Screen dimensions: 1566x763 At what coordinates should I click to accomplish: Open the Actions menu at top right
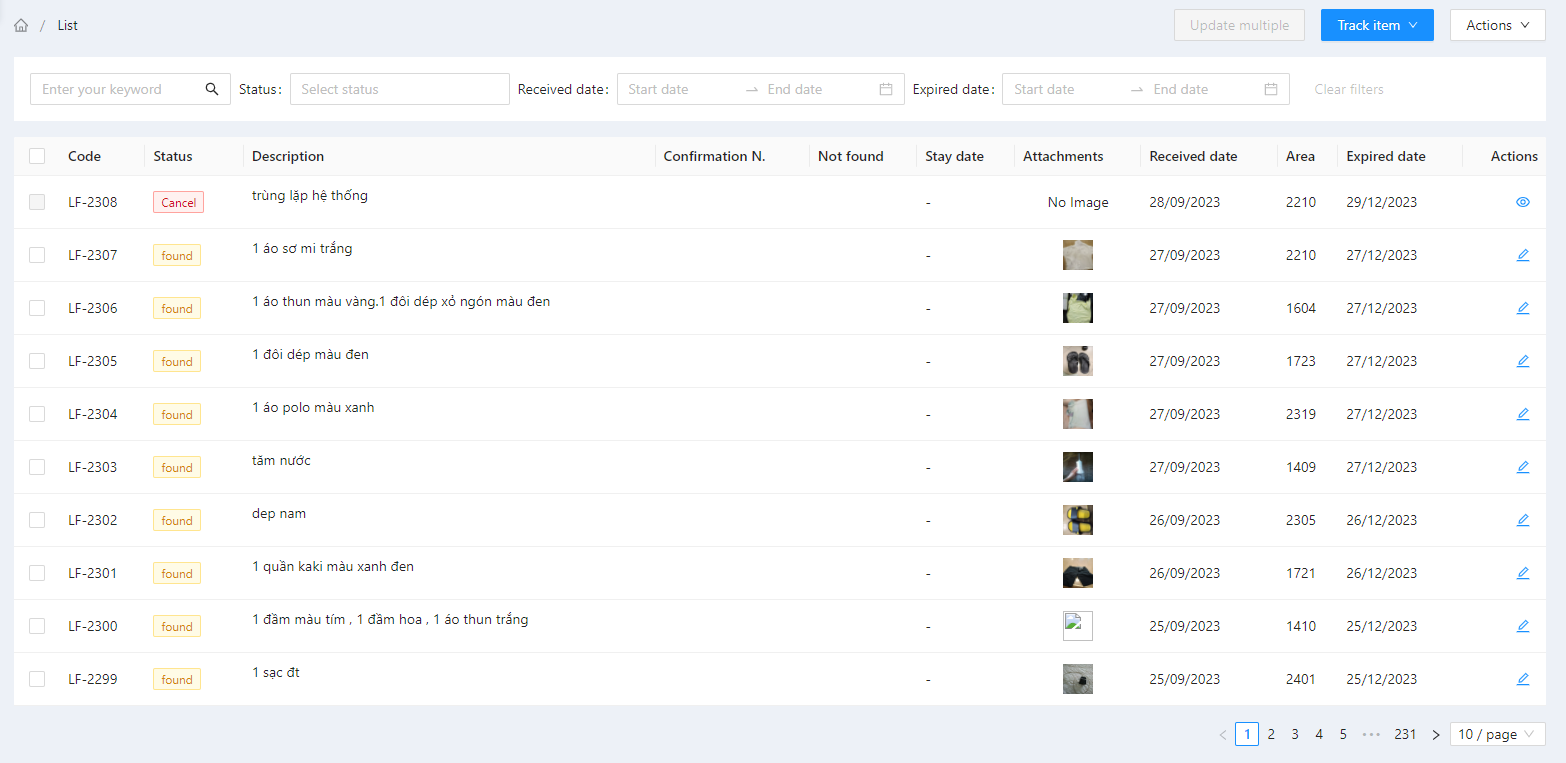(1496, 25)
